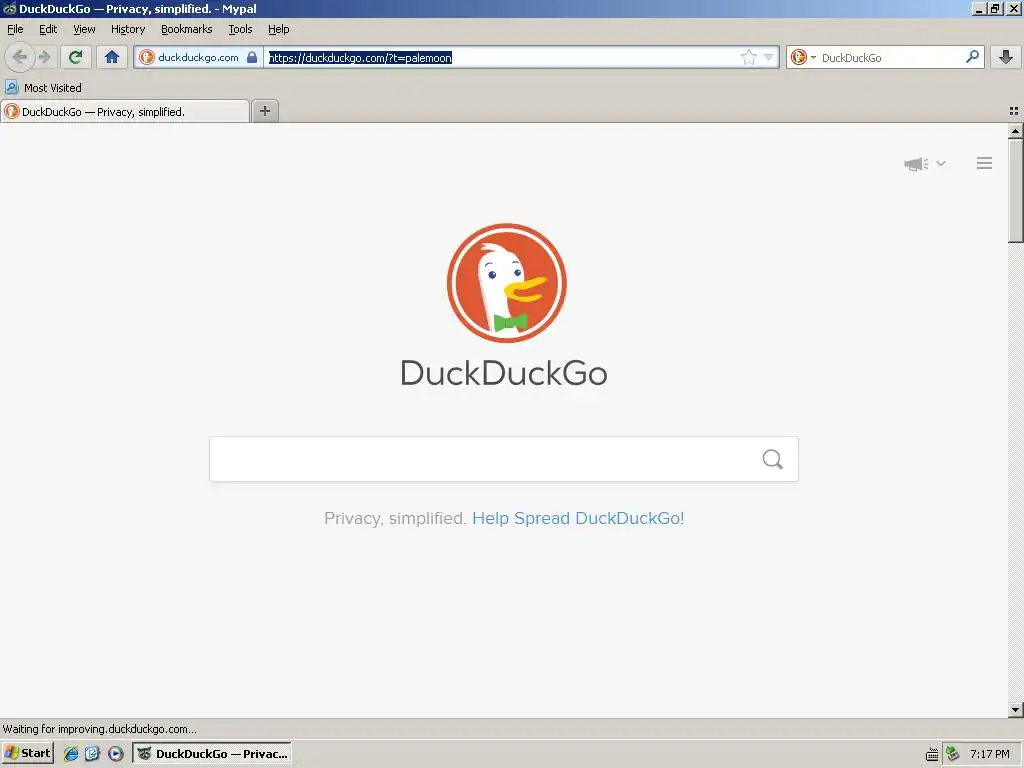Submit search with the page magnifier icon
The height and width of the screenshot is (768, 1024).
[773, 459]
